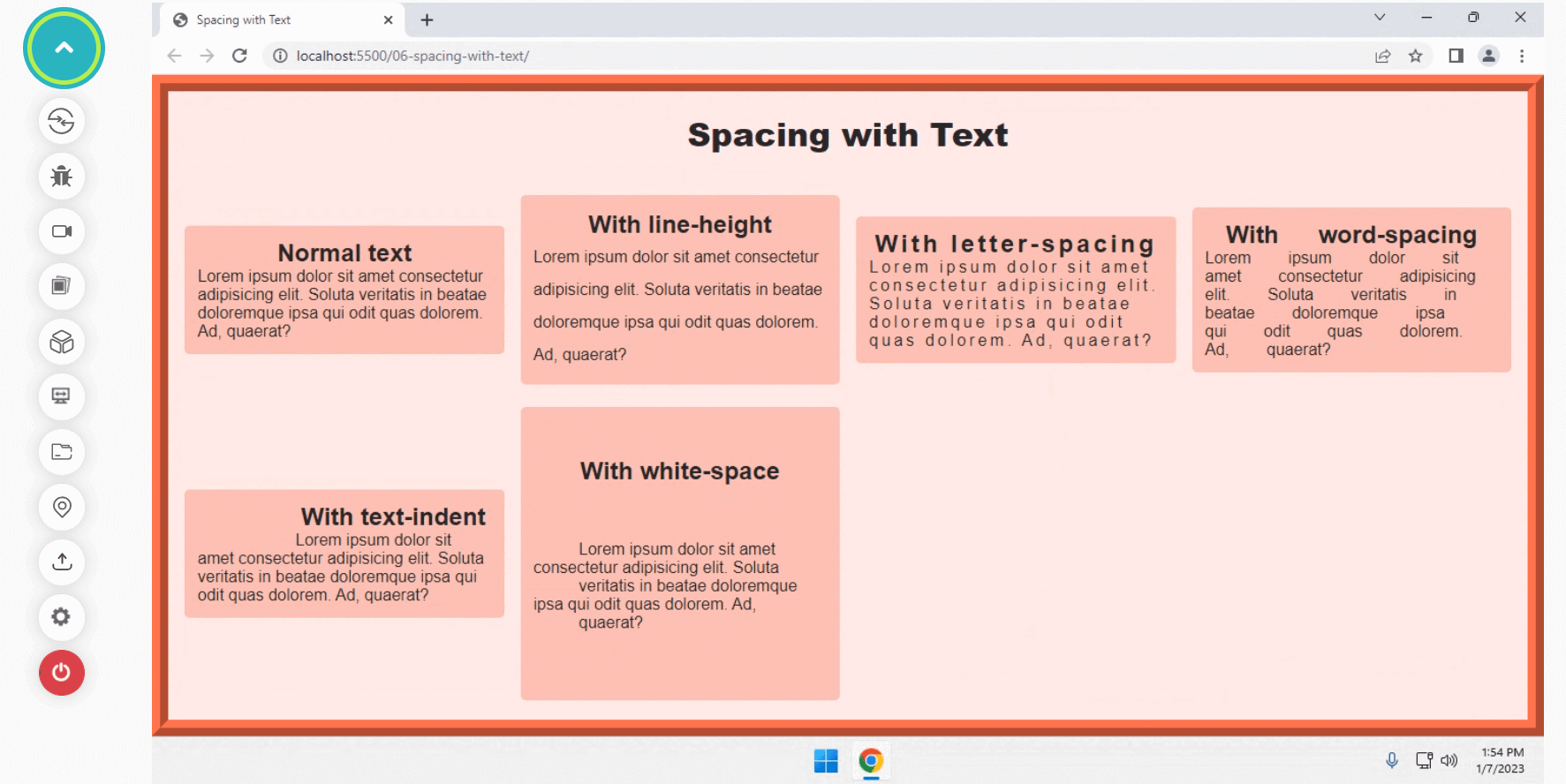Open the volume speaker tray icon
This screenshot has height=784, width=1566.
pyautogui.click(x=1449, y=760)
